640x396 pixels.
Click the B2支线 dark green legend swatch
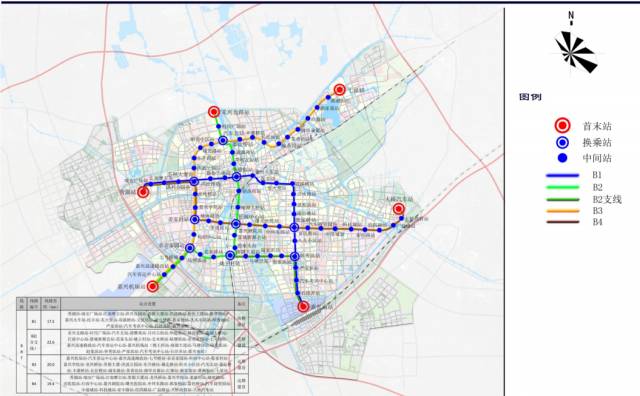click(x=562, y=200)
